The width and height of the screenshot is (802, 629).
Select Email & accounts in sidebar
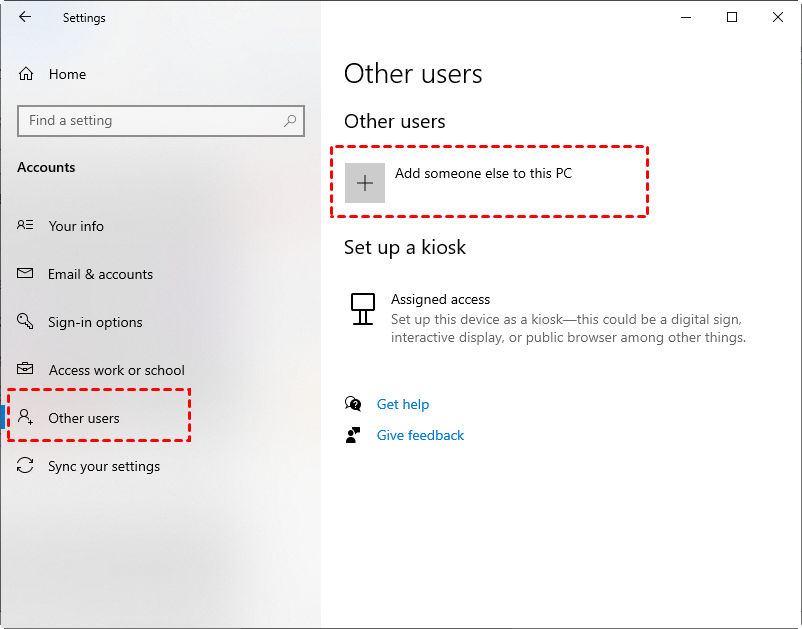coord(100,274)
